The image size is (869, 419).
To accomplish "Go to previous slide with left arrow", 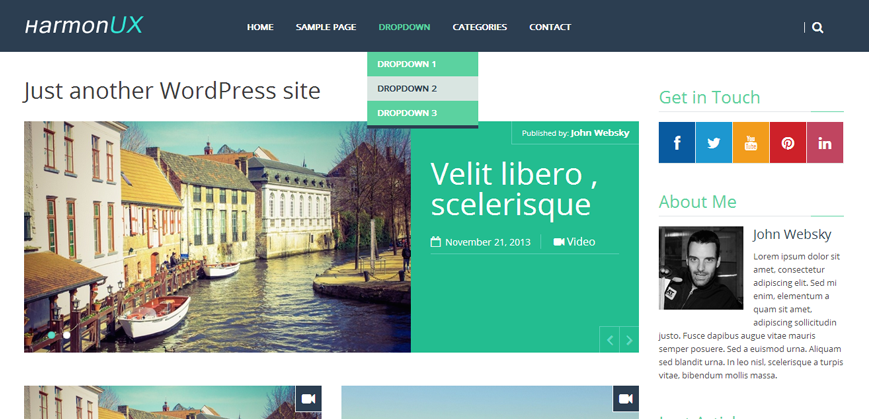I will click(x=609, y=340).
